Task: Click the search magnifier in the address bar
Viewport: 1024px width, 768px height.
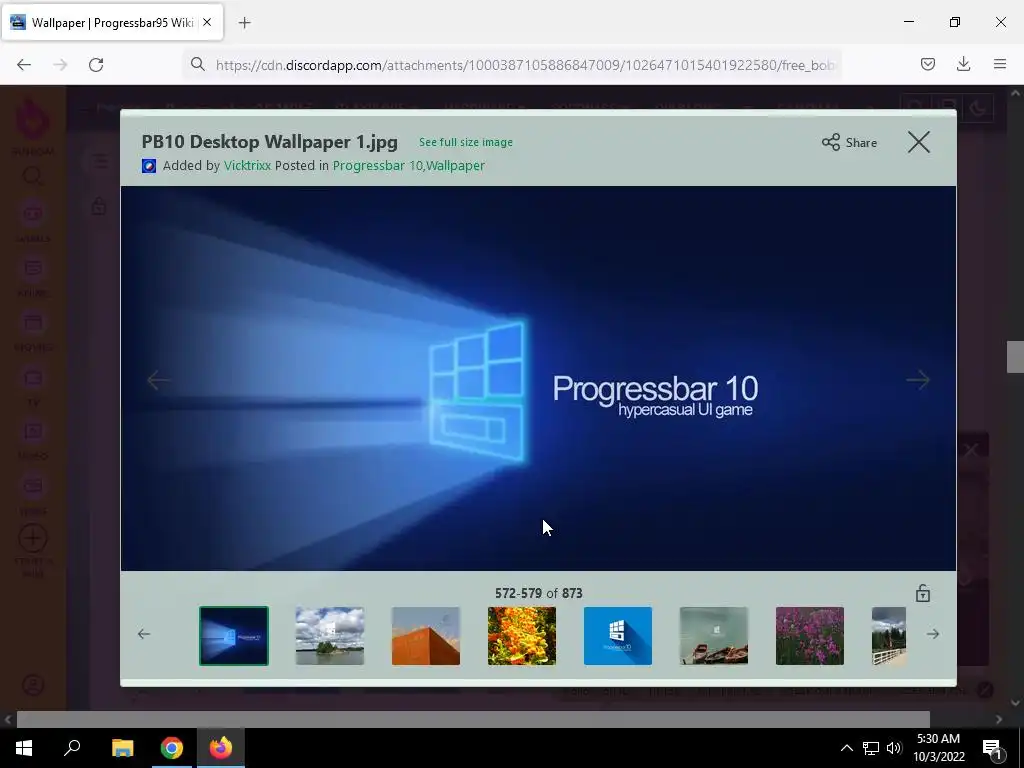Action: [x=198, y=64]
